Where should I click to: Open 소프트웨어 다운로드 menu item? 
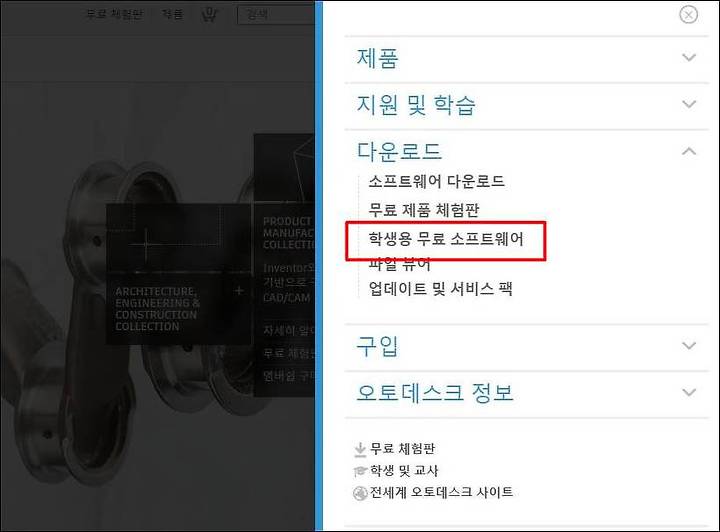tap(436, 181)
